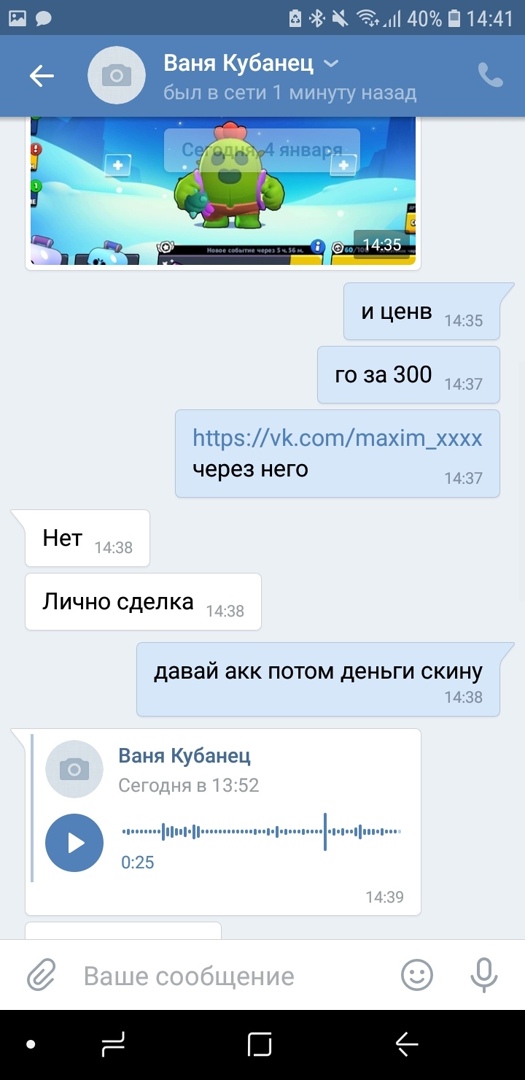
Task: Select the 'го за 300' message bubble
Action: point(409,375)
